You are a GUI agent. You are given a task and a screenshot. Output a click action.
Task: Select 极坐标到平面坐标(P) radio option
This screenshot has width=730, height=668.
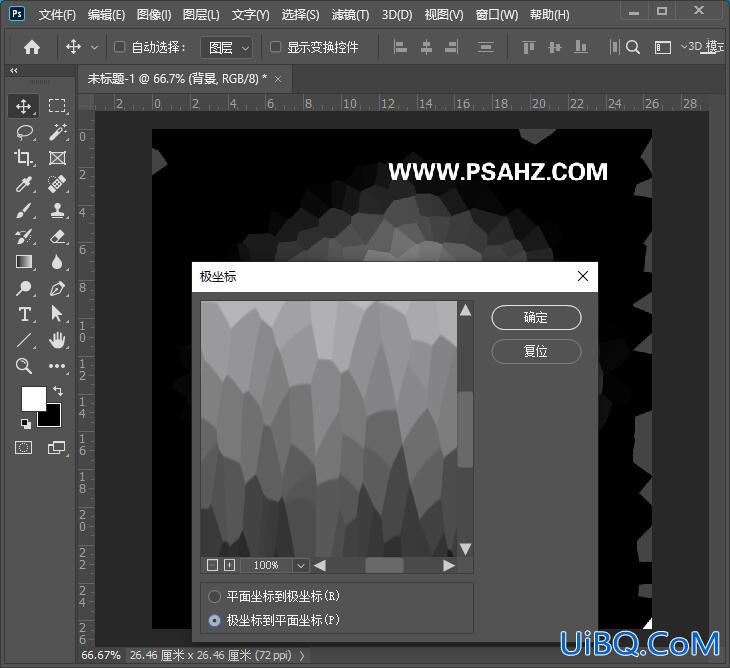(214, 621)
